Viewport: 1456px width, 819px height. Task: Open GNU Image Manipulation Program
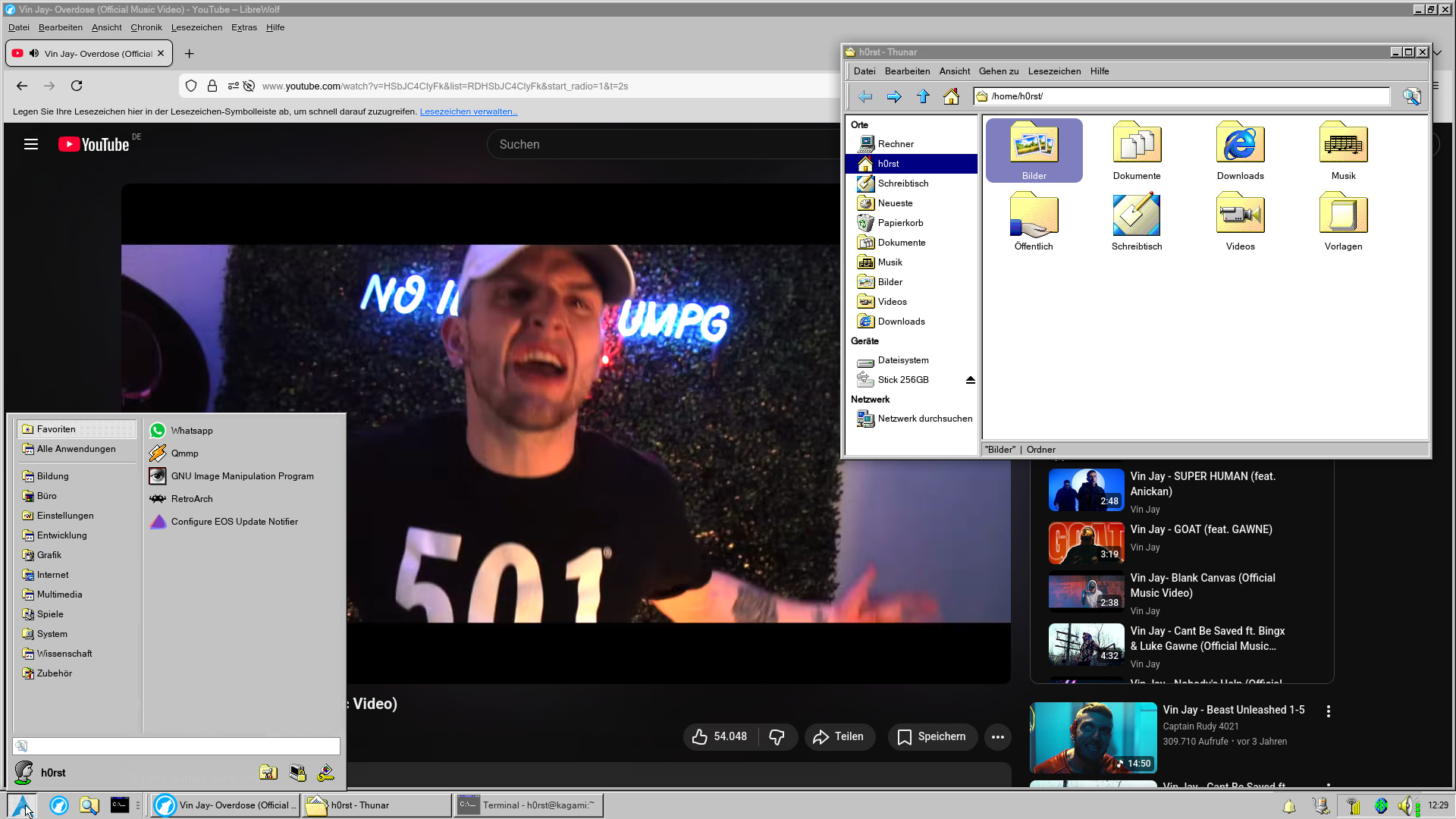point(241,476)
